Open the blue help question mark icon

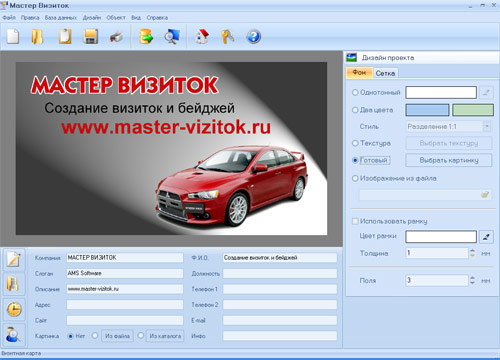point(254,36)
